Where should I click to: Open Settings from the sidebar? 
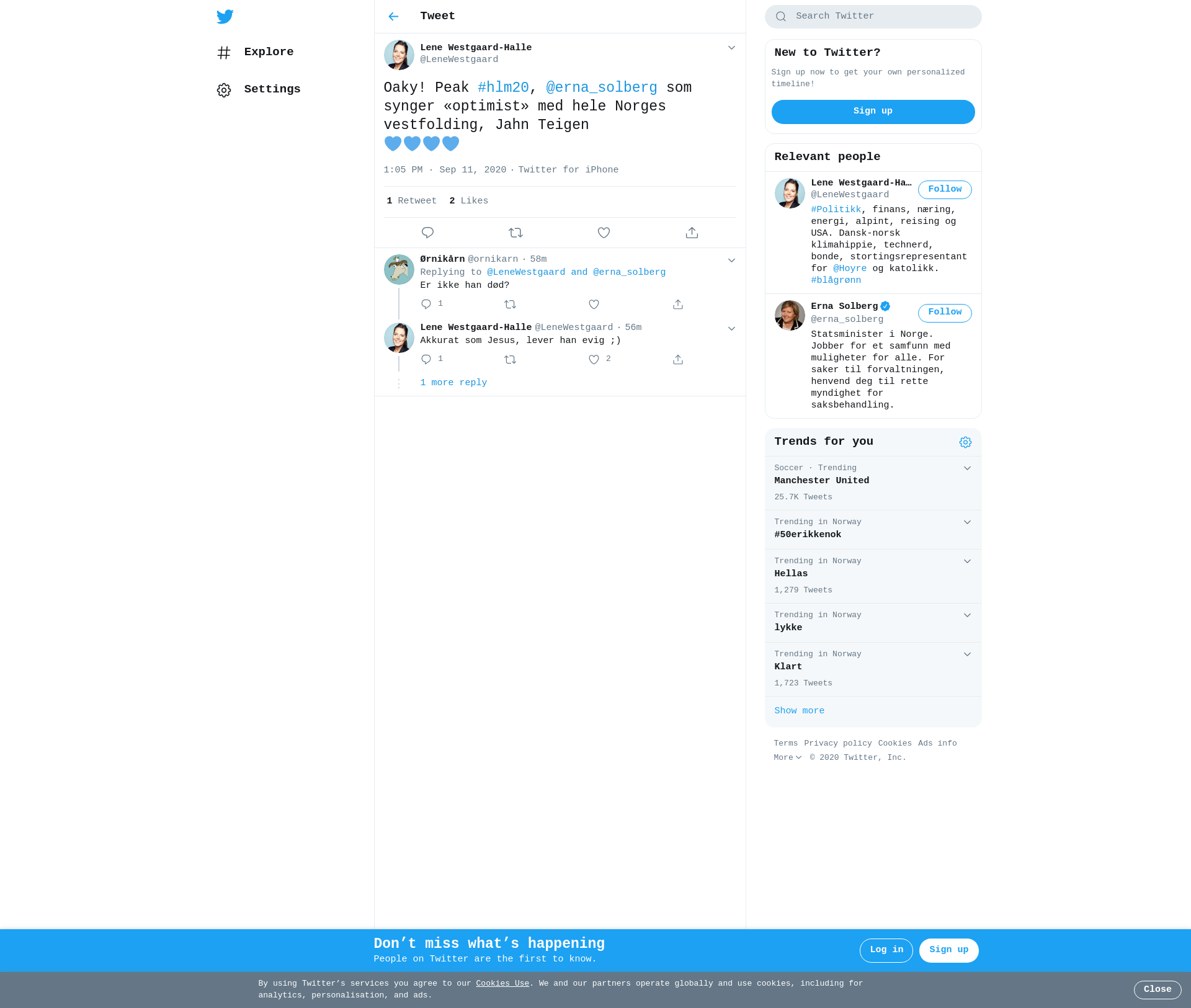pyautogui.click(x=259, y=89)
